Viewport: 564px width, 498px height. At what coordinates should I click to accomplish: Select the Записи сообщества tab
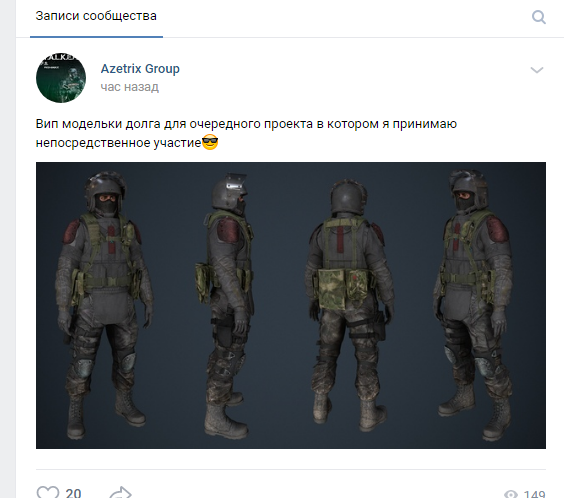coord(96,16)
